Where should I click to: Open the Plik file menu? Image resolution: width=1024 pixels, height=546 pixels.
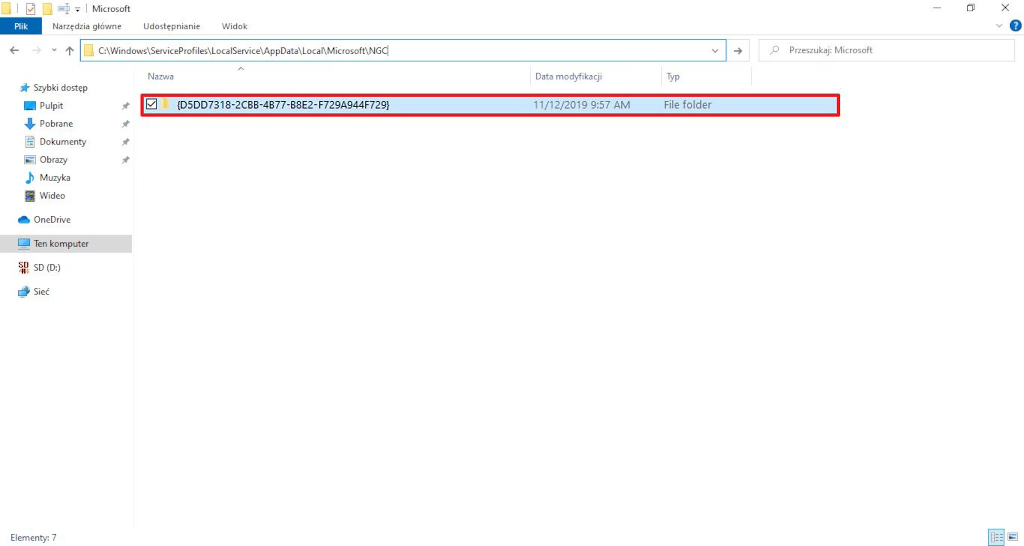coord(21,26)
